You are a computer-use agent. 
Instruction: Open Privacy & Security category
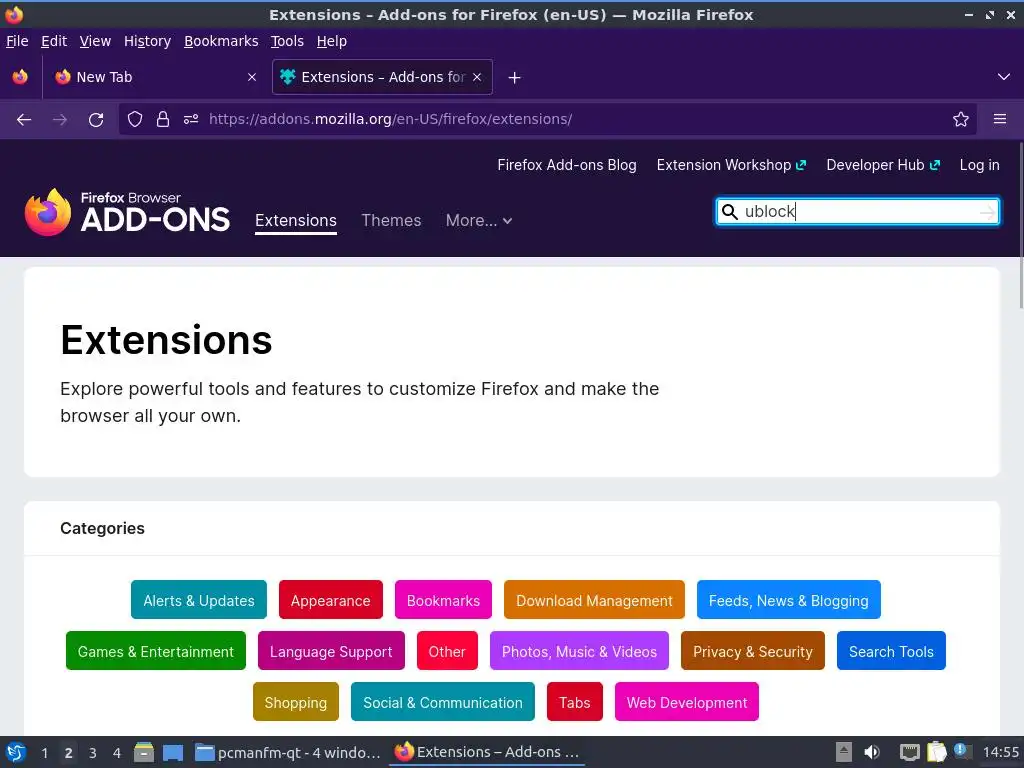pos(752,651)
